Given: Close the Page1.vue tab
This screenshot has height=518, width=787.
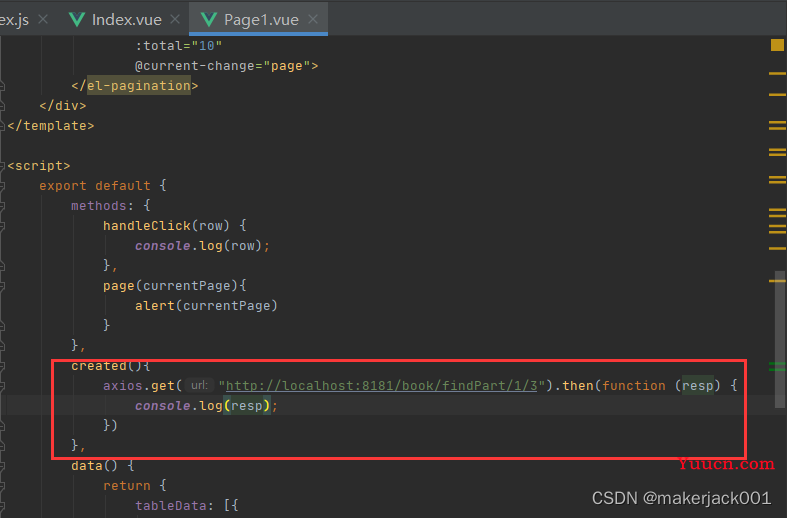Looking at the screenshot, I should 313,19.
